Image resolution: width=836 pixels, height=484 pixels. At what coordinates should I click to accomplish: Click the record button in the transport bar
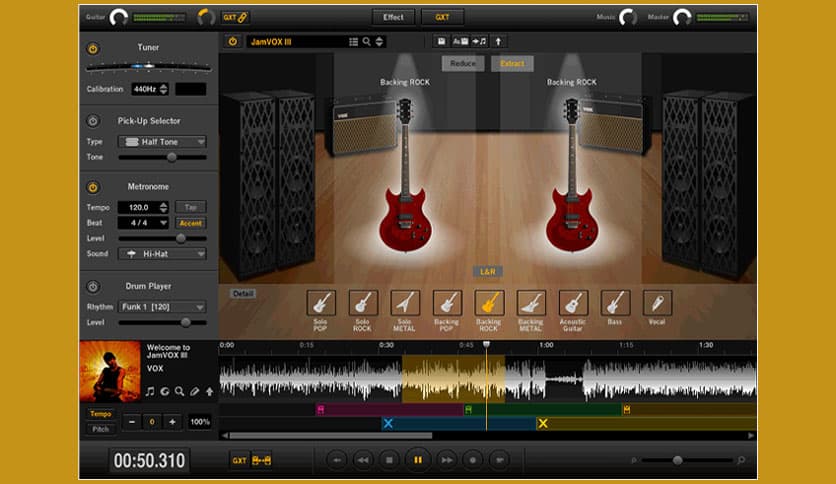coord(472,460)
